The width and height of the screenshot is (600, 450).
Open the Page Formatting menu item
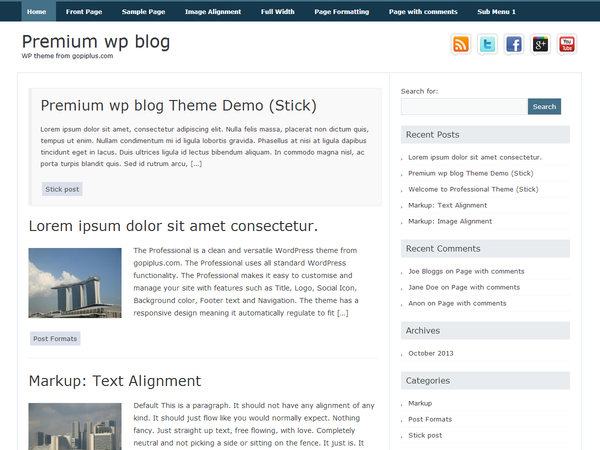pos(342,11)
